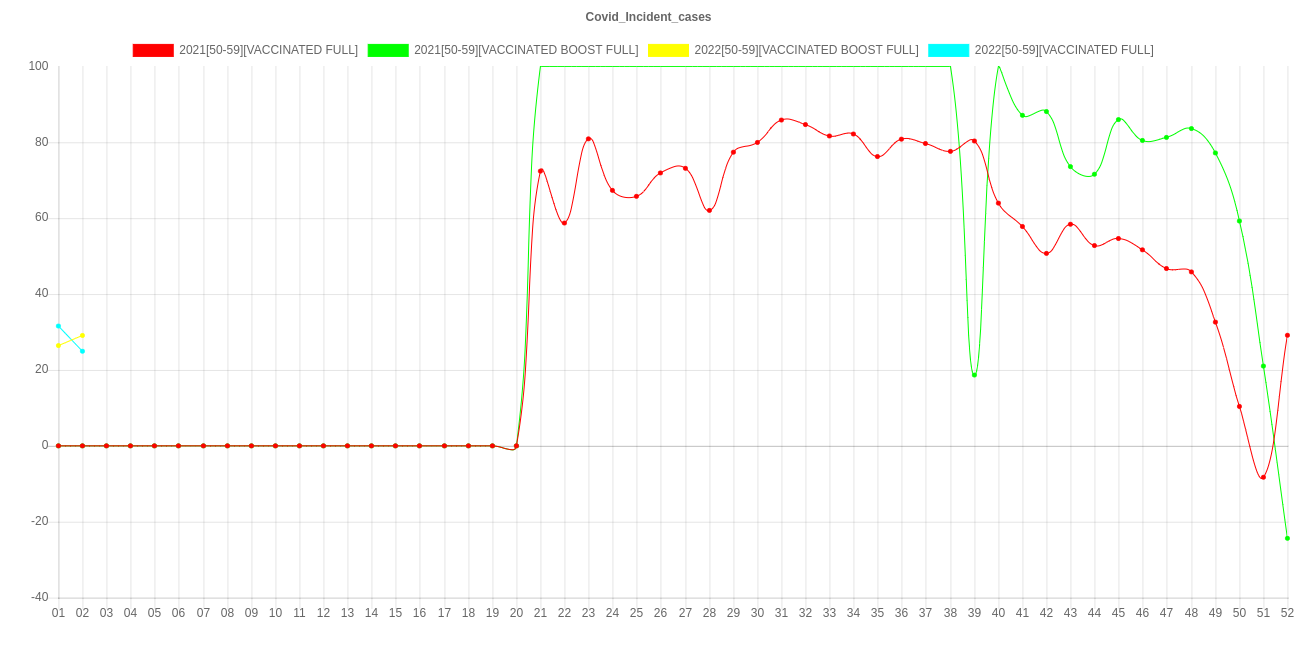The width and height of the screenshot is (1297, 648).
Task: Click the red data point at week 23
Action: (x=588, y=139)
